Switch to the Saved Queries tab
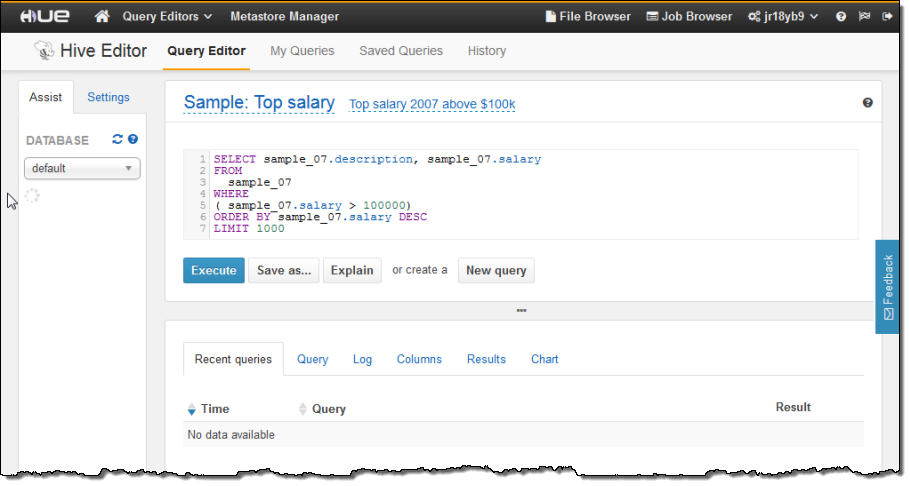This screenshot has width=910, height=486. [x=400, y=51]
